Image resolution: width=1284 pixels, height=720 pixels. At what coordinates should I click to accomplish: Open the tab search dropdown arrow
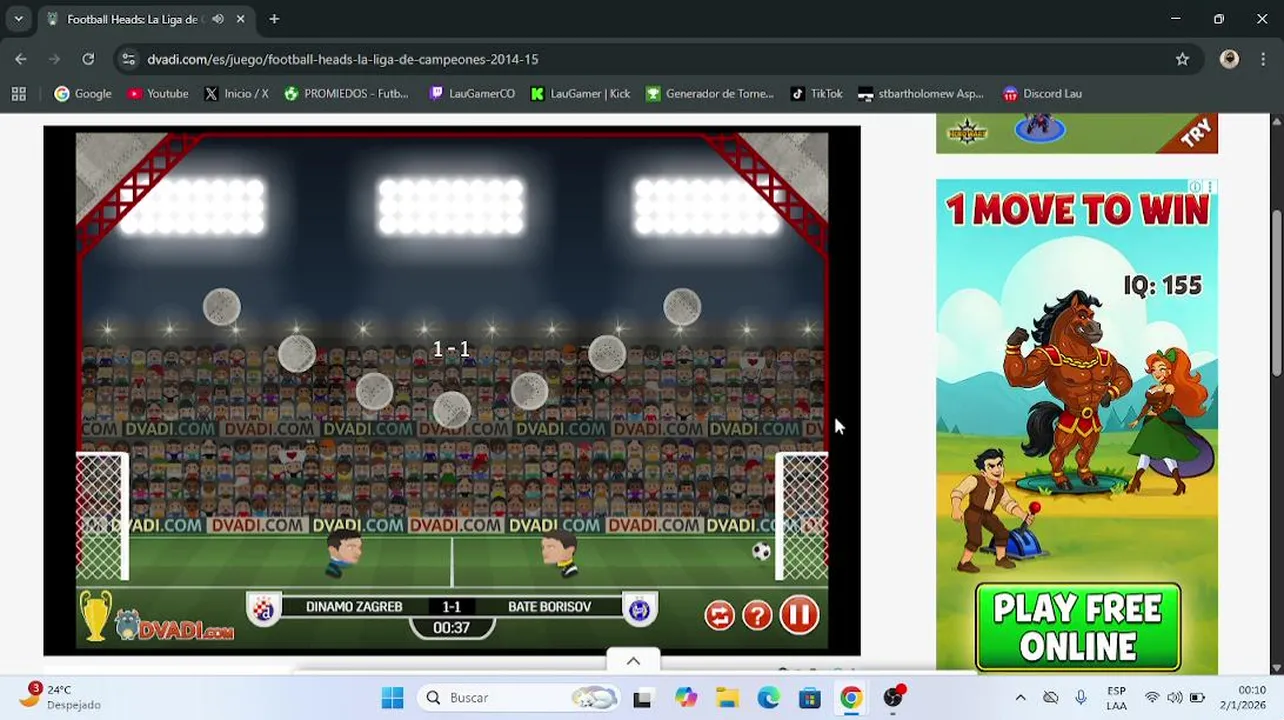click(x=18, y=19)
